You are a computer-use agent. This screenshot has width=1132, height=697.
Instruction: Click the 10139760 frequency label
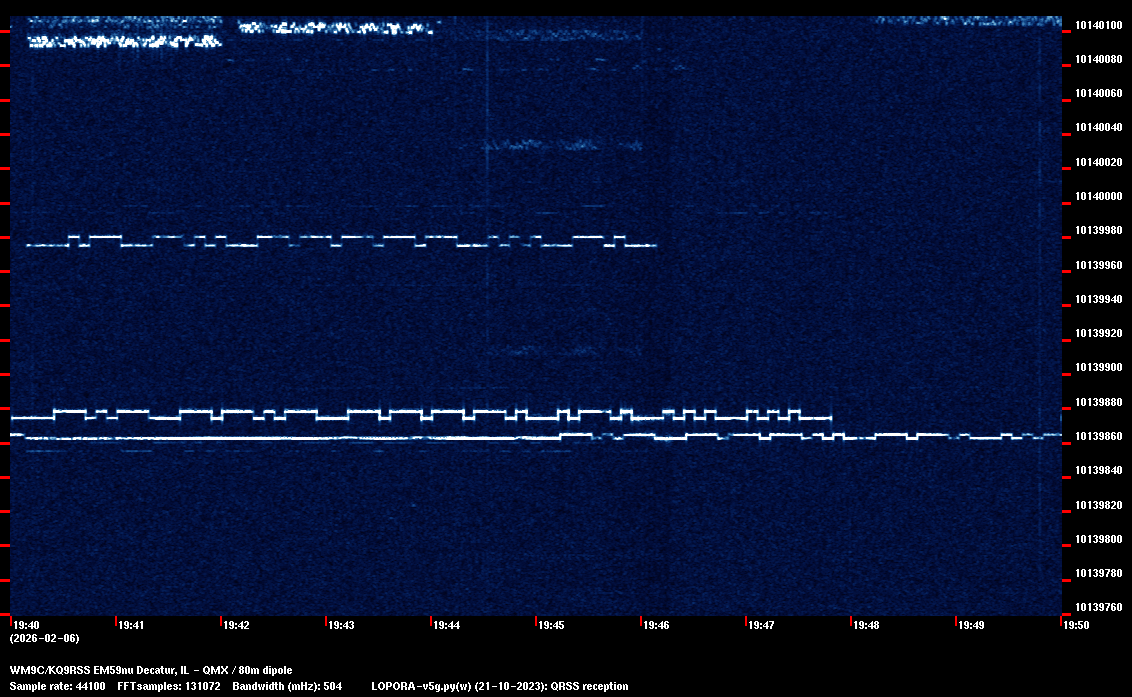pyautogui.click(x=1098, y=607)
